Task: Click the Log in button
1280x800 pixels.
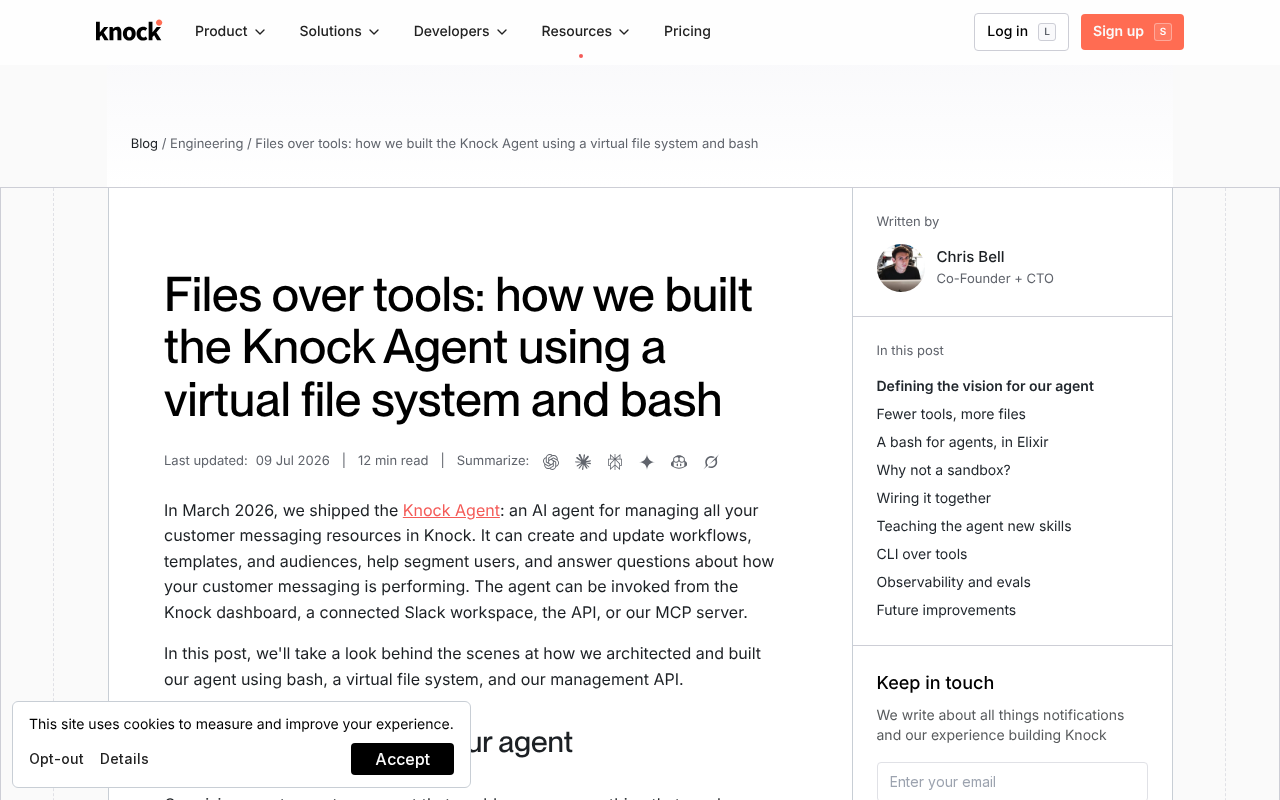Action: (x=1021, y=32)
